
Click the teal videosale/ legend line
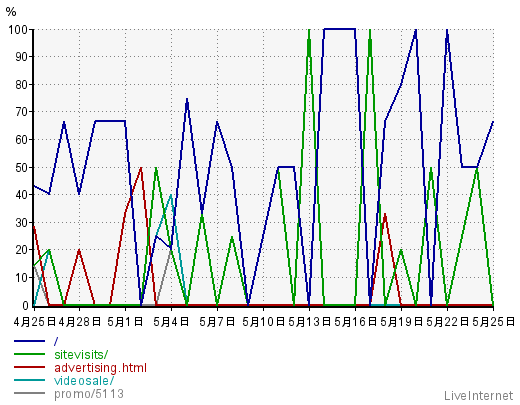coord(29,380)
